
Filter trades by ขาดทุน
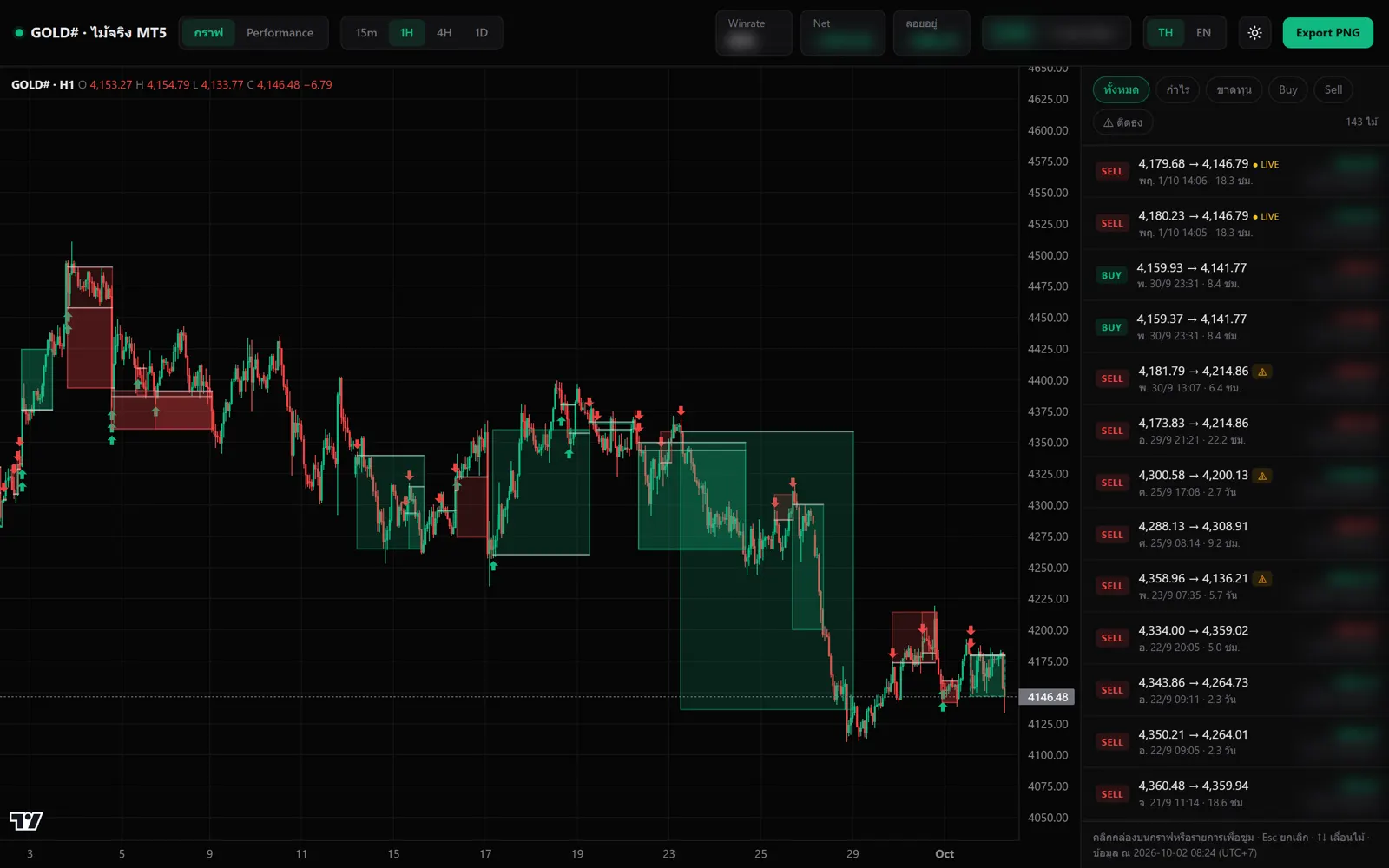(x=1234, y=89)
